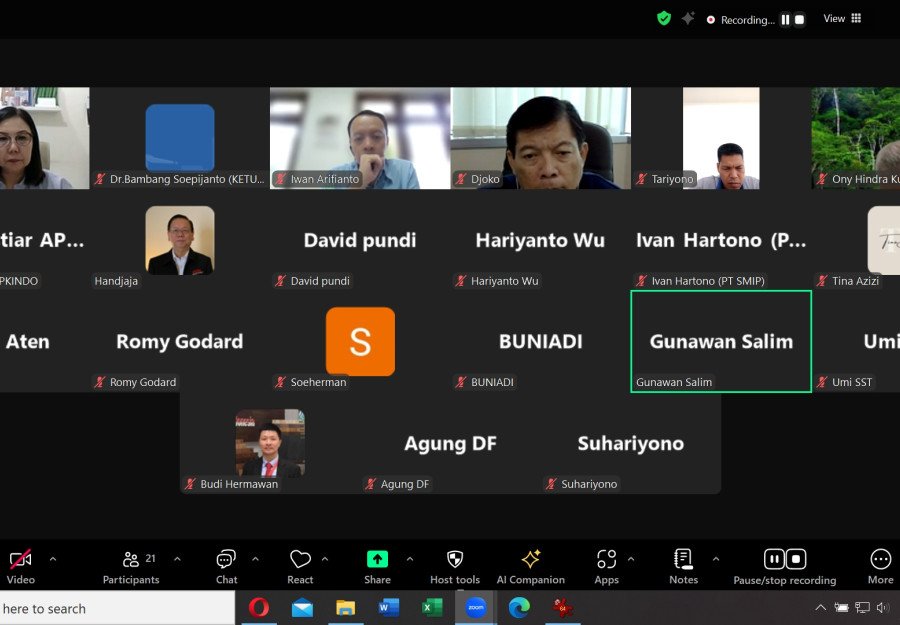This screenshot has width=900, height=625.
Task: Select Budi Hermawan's profile photo tile
Action: click(x=270, y=443)
